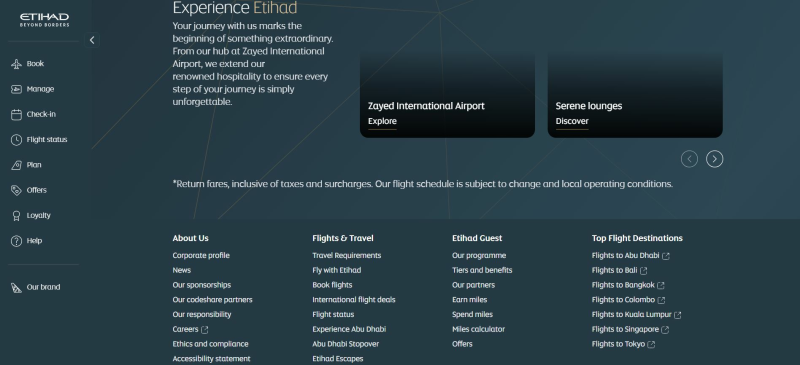Open the News footer link
The height and width of the screenshot is (365, 800).
tap(182, 270)
